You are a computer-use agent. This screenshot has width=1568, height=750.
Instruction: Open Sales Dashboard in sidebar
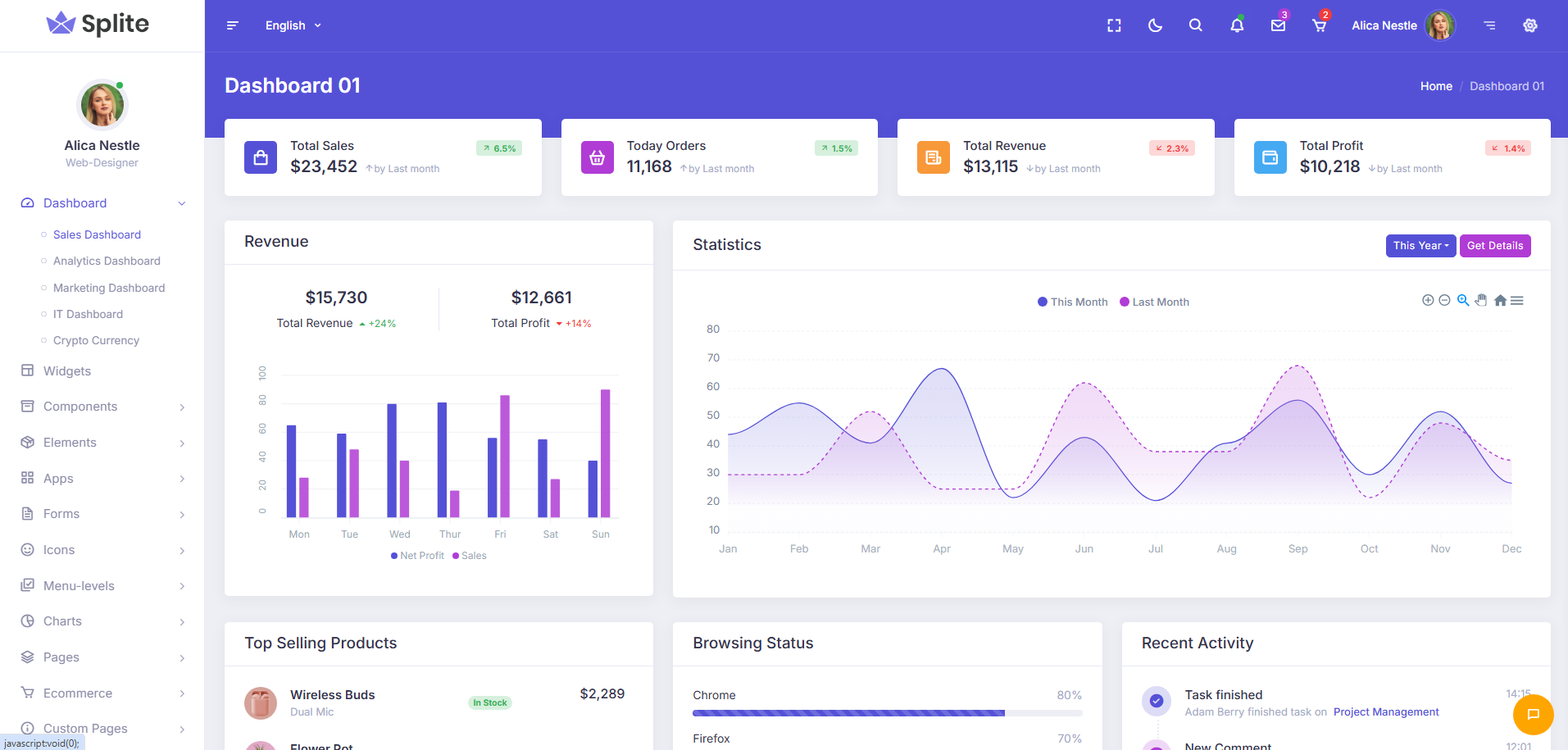pyautogui.click(x=97, y=234)
